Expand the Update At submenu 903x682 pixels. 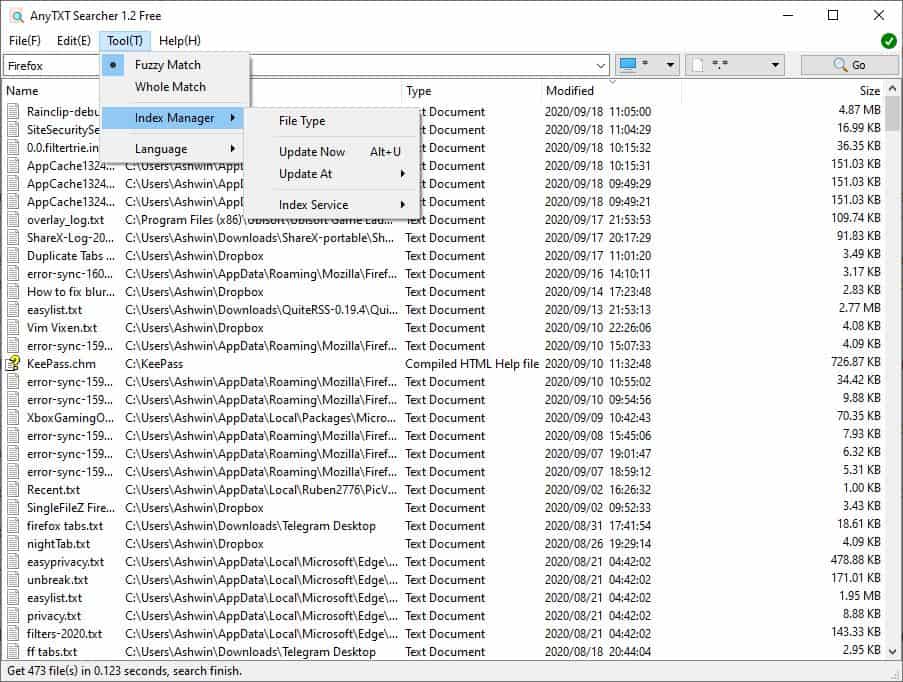click(x=341, y=174)
